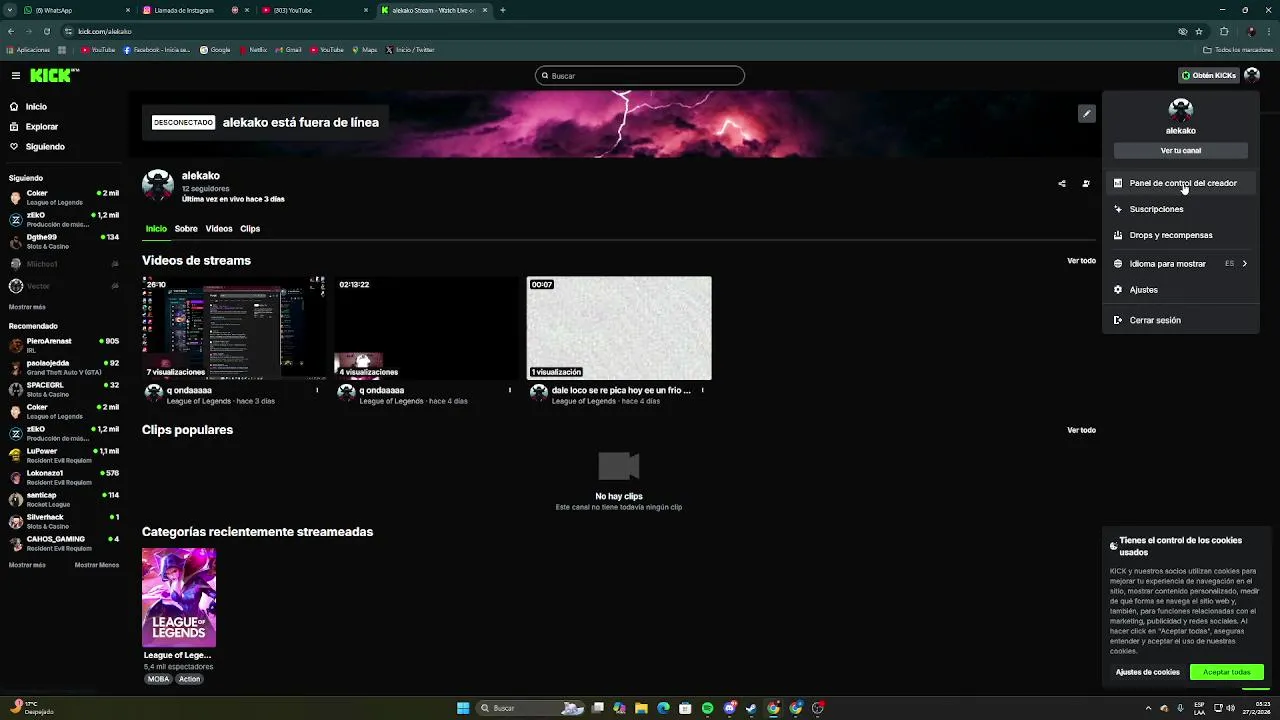1280x720 pixels.
Task: Click Ver todo for Clips populares
Action: pyautogui.click(x=1081, y=430)
